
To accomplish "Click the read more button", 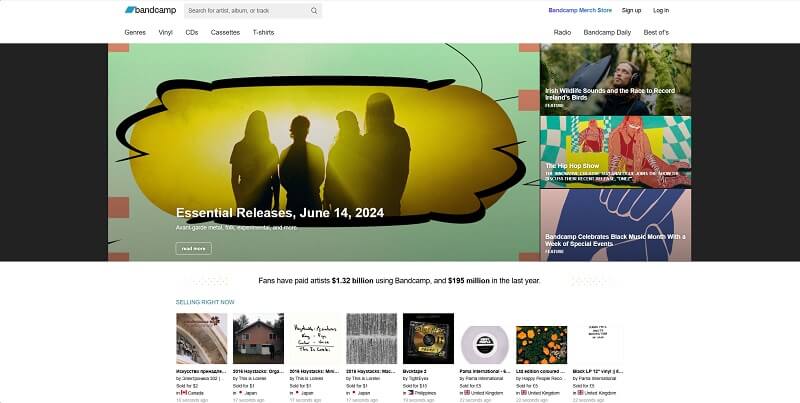I will point(193,248).
